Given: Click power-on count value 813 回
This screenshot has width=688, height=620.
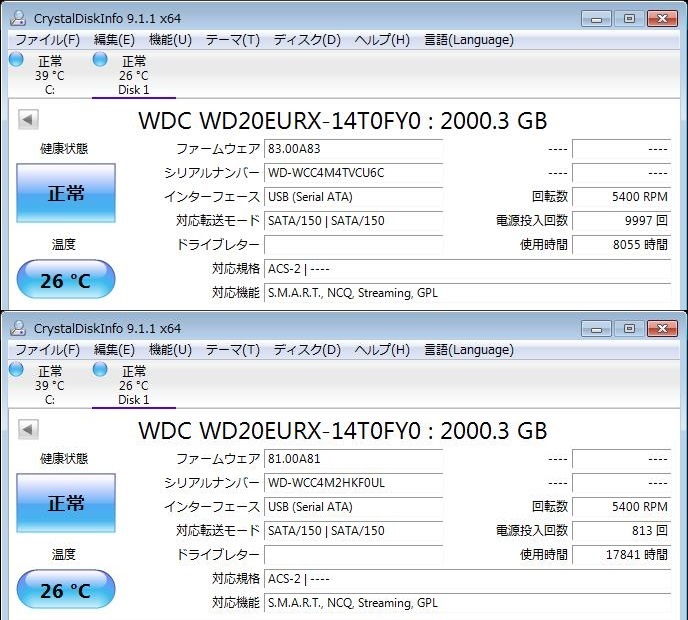Looking at the screenshot, I should [x=622, y=530].
